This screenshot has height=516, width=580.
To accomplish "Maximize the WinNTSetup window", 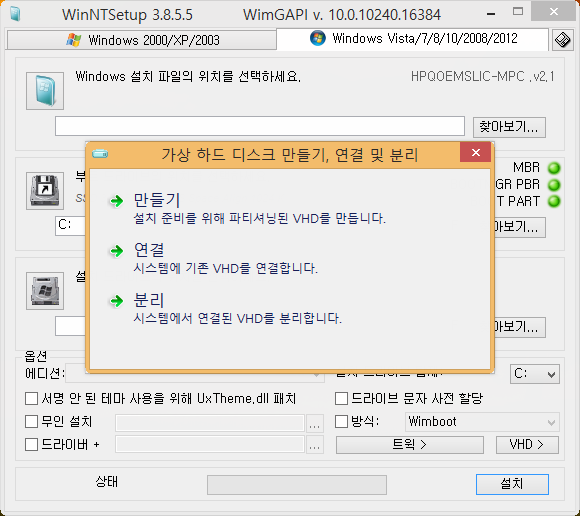I will tap(518, 12).
